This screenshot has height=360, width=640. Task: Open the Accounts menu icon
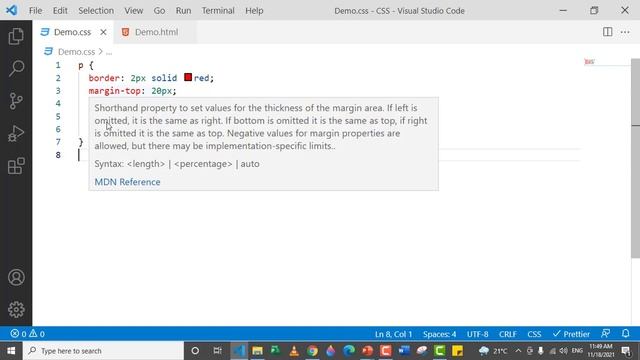16,278
